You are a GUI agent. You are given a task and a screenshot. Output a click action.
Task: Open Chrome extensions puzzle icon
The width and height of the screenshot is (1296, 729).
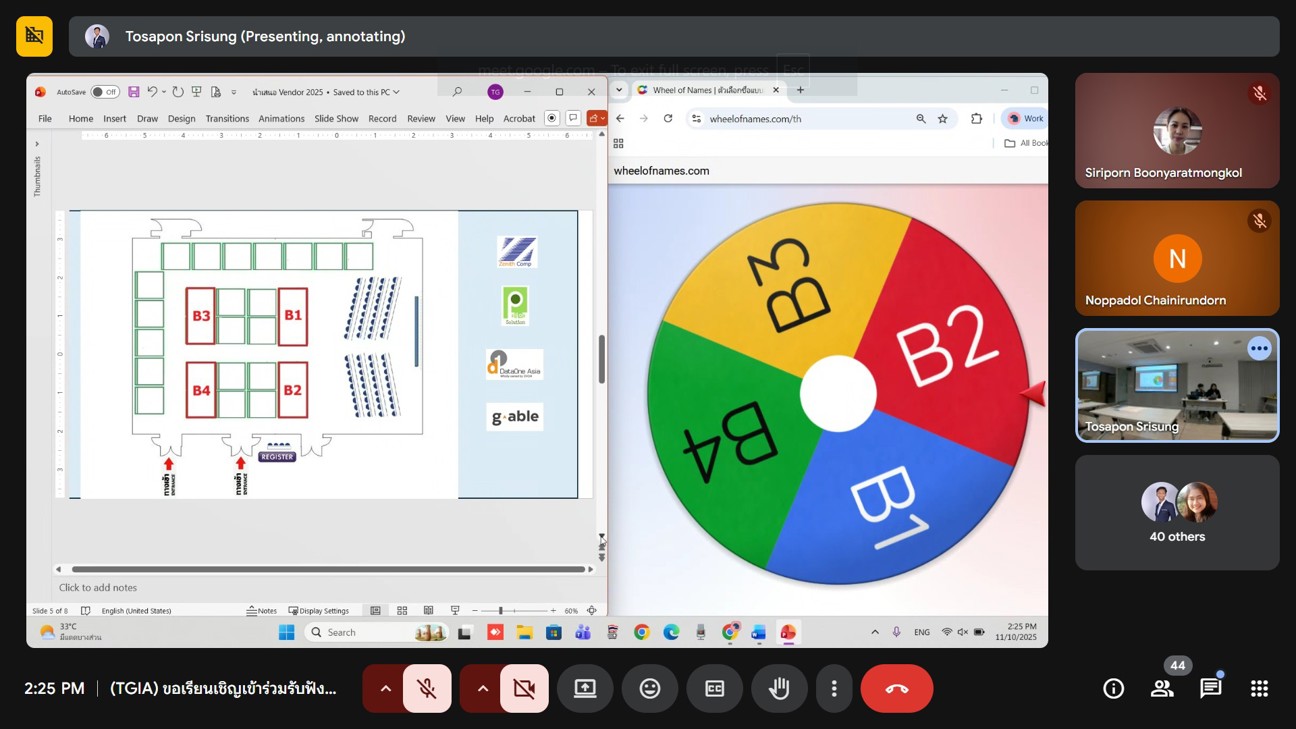977,118
